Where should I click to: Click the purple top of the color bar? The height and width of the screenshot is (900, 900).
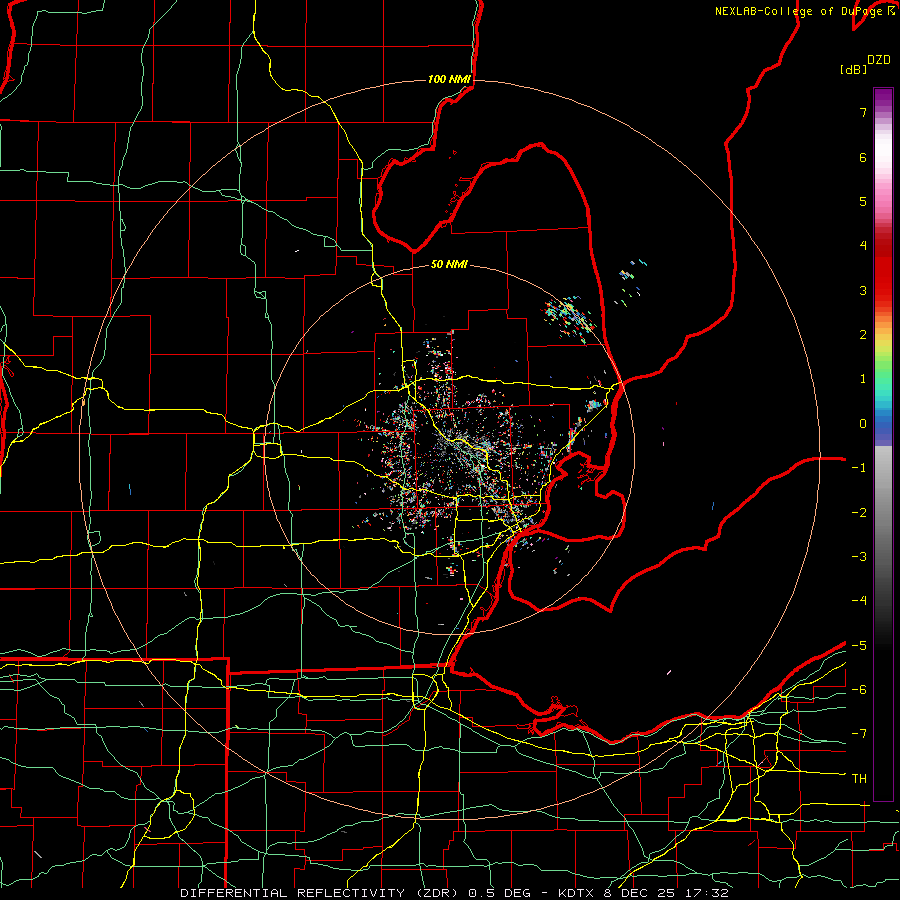click(883, 99)
